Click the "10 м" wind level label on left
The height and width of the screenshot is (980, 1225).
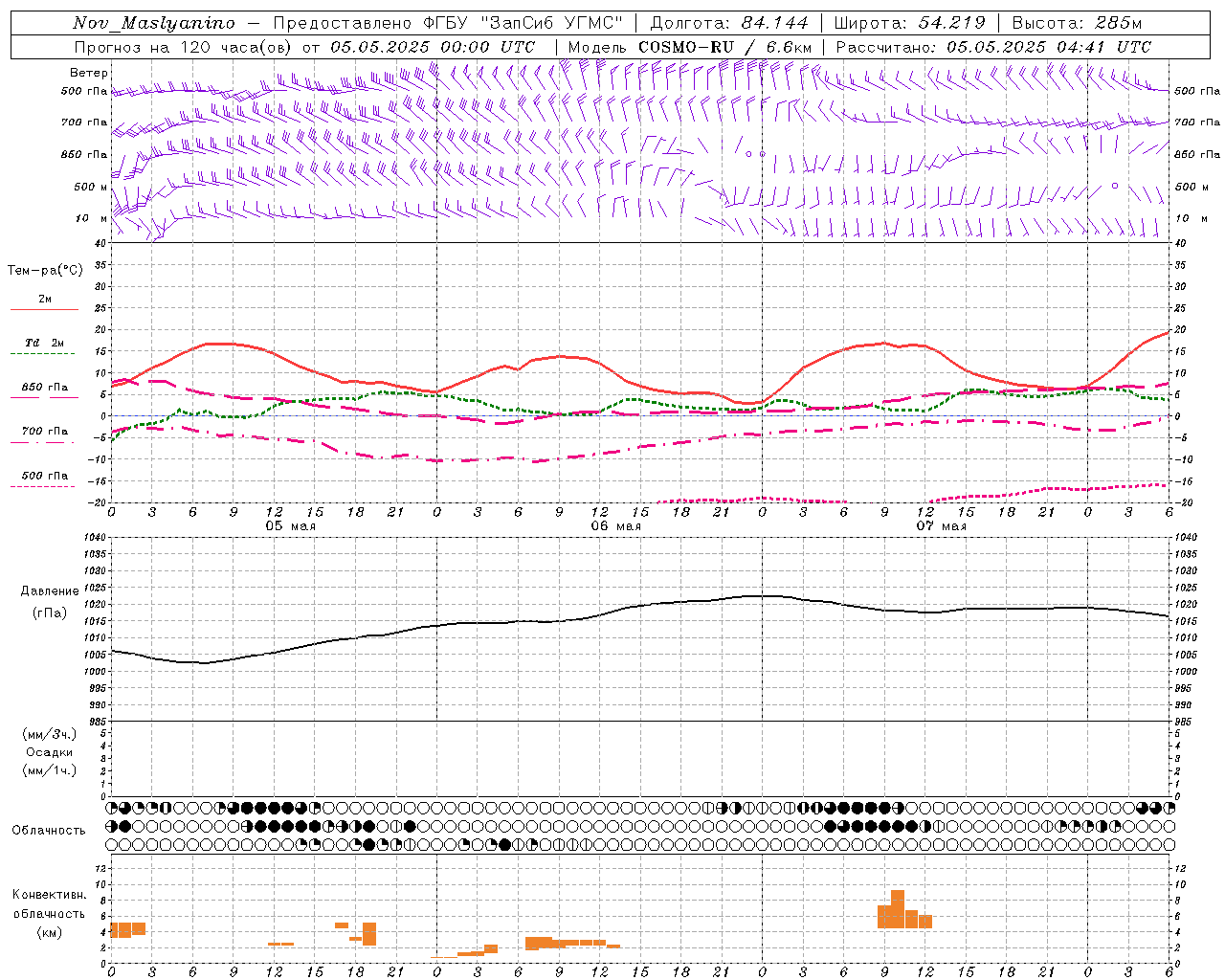90,218
